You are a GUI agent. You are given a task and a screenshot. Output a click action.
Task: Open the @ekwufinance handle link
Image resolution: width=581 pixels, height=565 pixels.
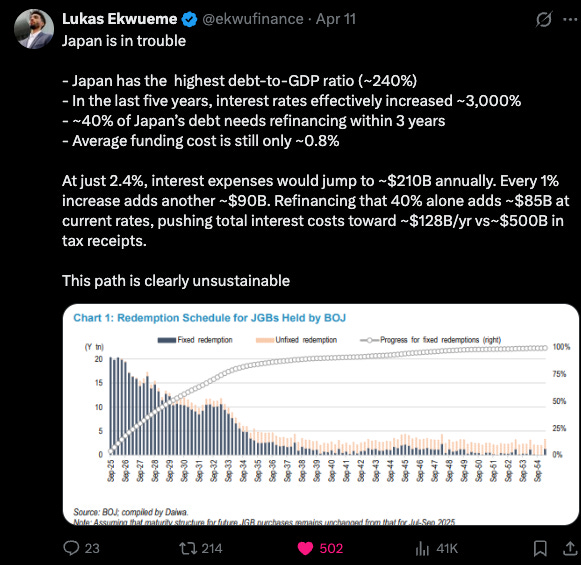(253, 19)
